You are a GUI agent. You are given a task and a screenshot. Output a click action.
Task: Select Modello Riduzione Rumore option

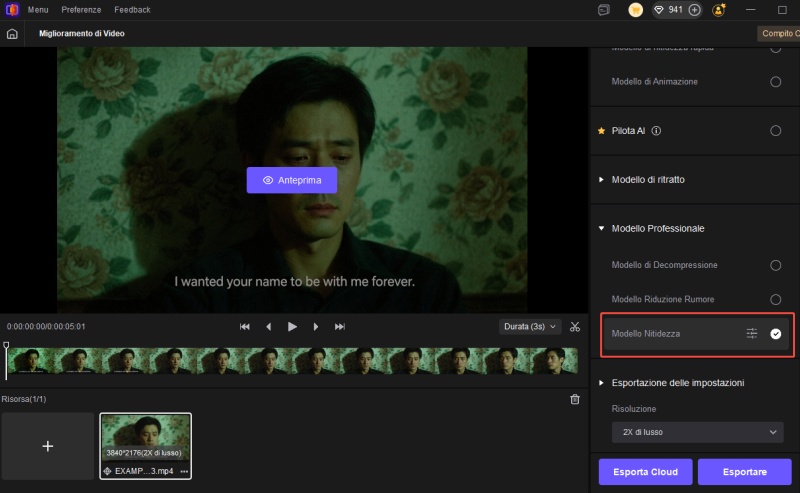click(x=776, y=299)
